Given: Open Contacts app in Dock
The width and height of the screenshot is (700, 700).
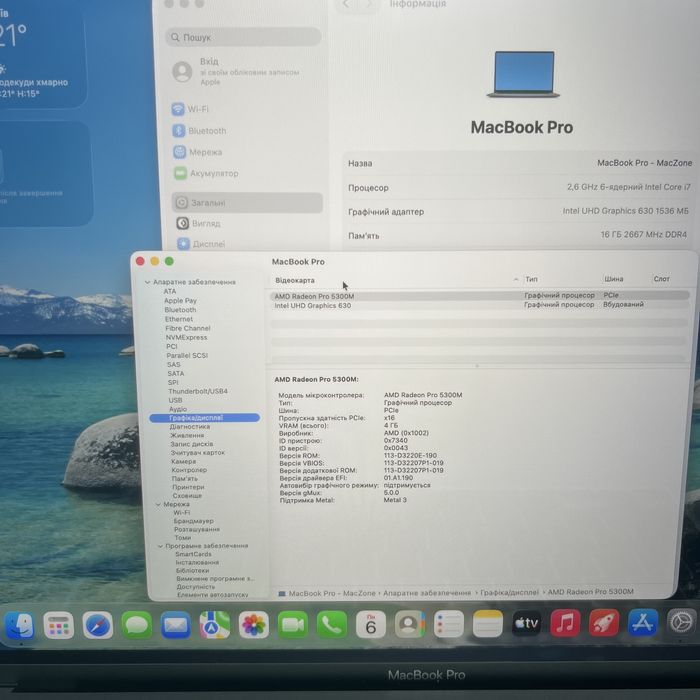Looking at the screenshot, I should pyautogui.click(x=409, y=624).
